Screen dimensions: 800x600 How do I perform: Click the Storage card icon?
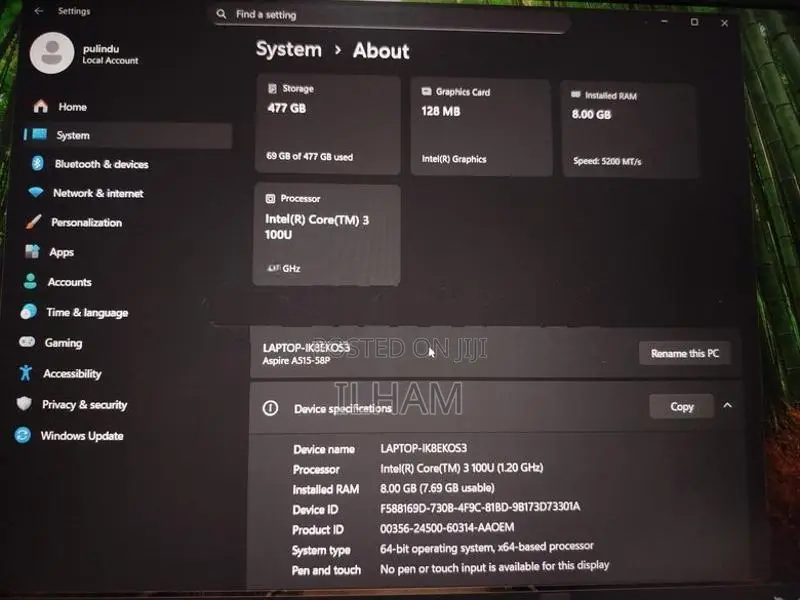(272, 89)
